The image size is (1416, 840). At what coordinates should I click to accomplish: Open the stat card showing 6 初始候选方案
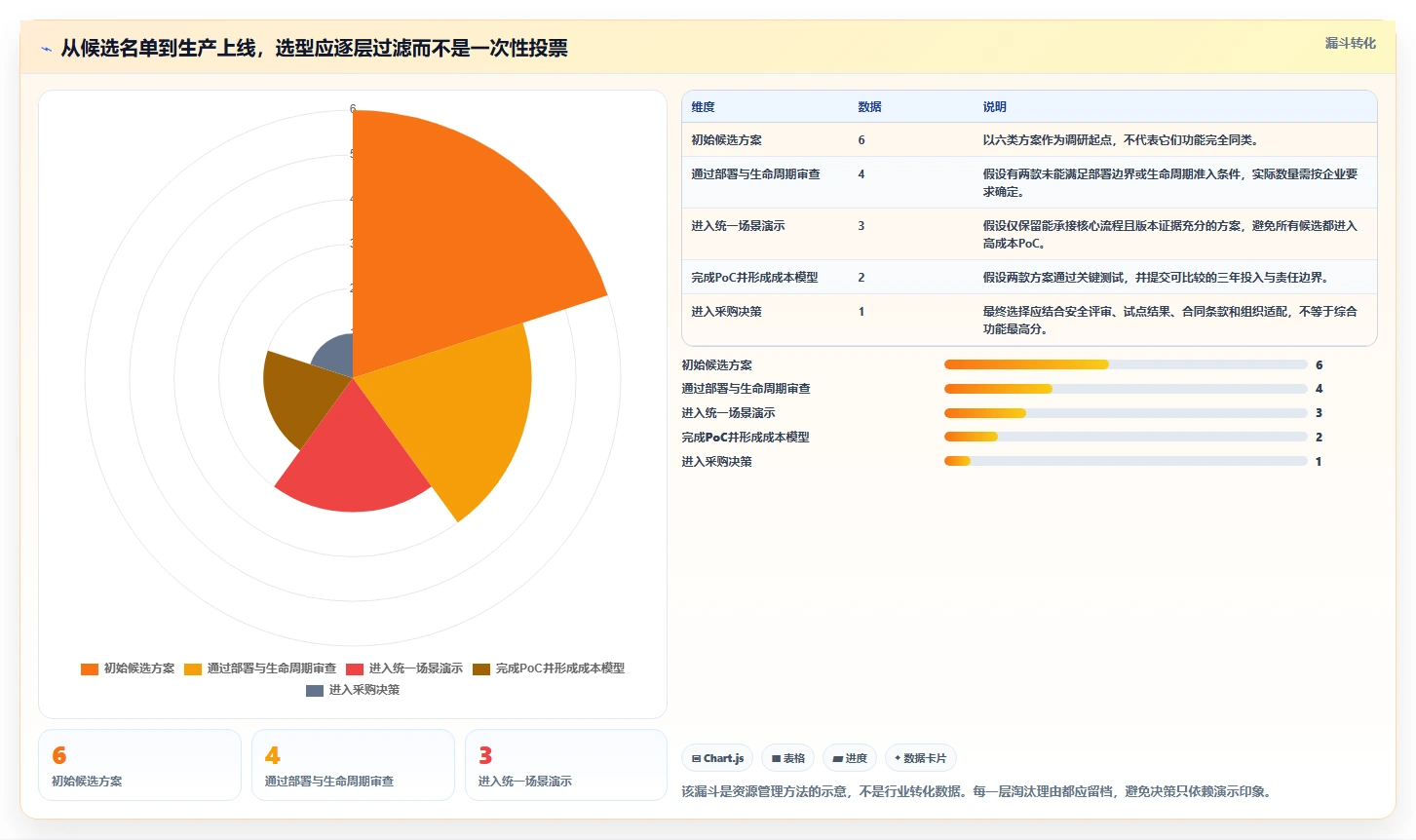click(x=139, y=765)
